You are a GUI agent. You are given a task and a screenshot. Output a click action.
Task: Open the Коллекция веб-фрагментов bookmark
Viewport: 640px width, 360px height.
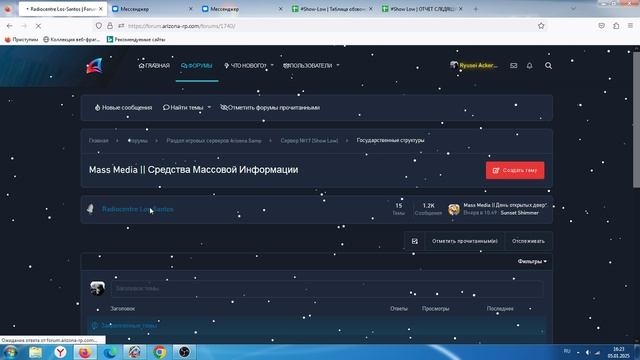(71, 40)
